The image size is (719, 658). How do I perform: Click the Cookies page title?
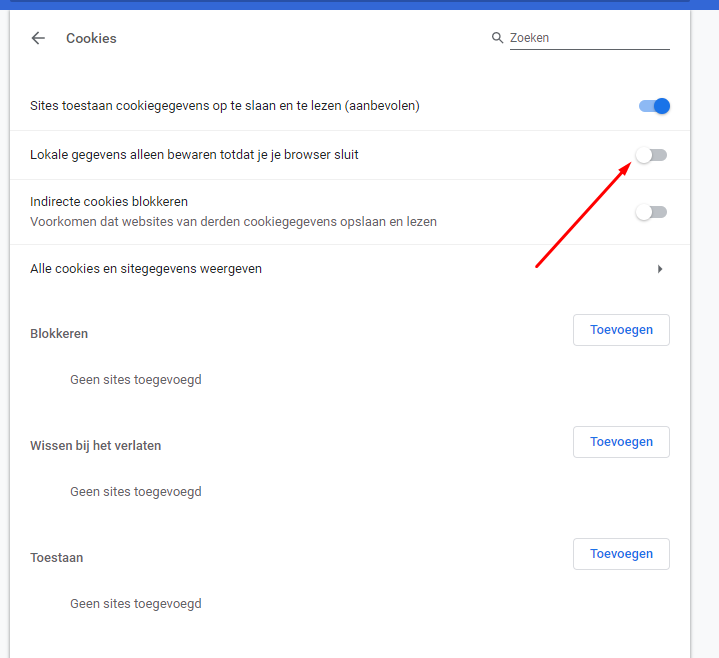coord(91,38)
